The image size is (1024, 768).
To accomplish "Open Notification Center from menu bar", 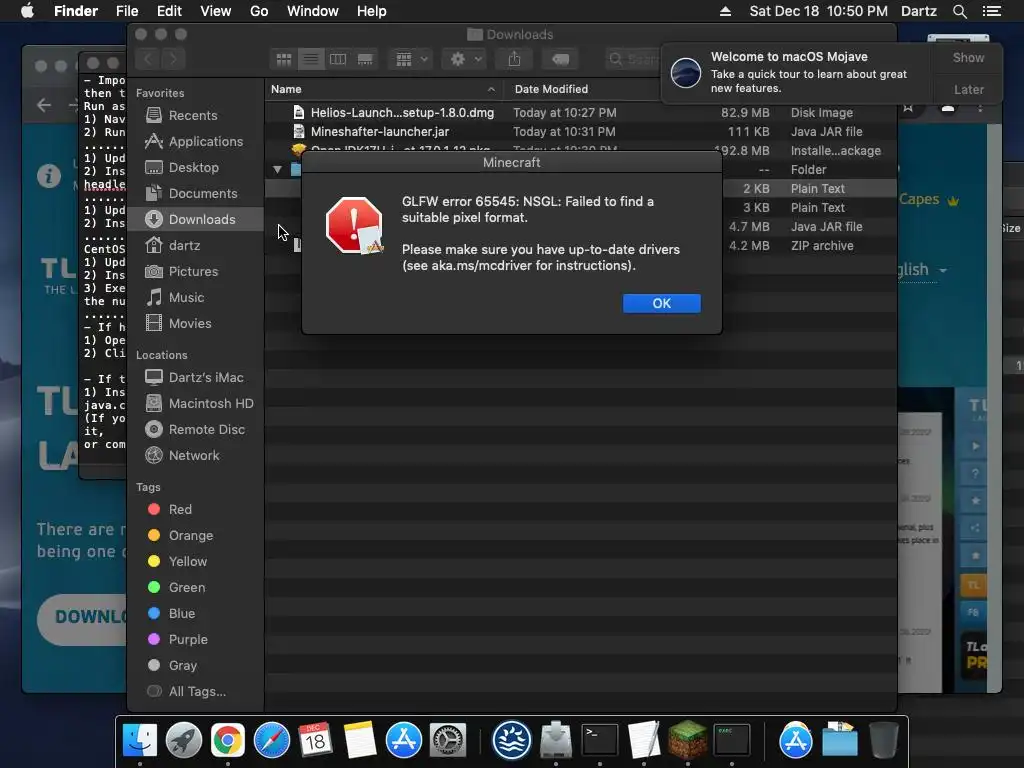I will (992, 11).
